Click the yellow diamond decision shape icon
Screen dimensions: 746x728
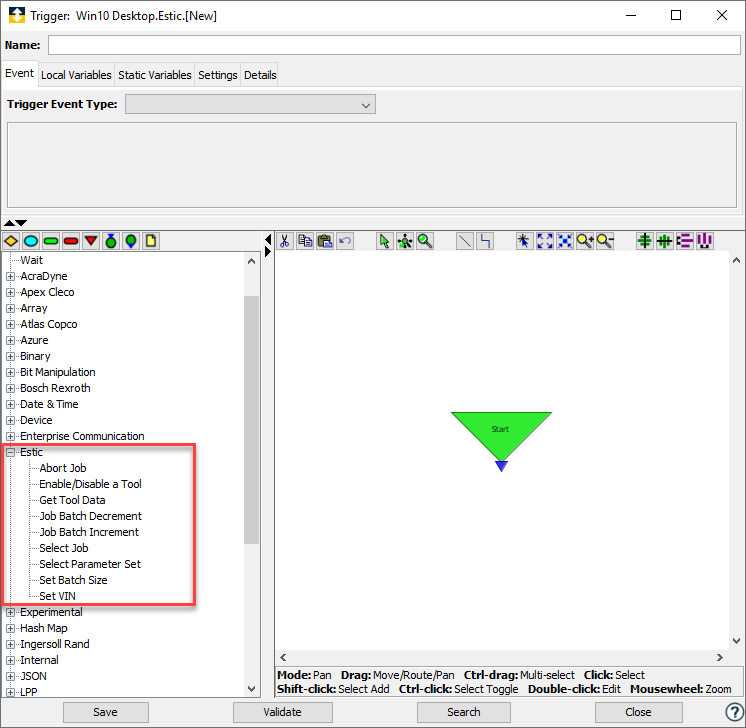click(x=11, y=241)
